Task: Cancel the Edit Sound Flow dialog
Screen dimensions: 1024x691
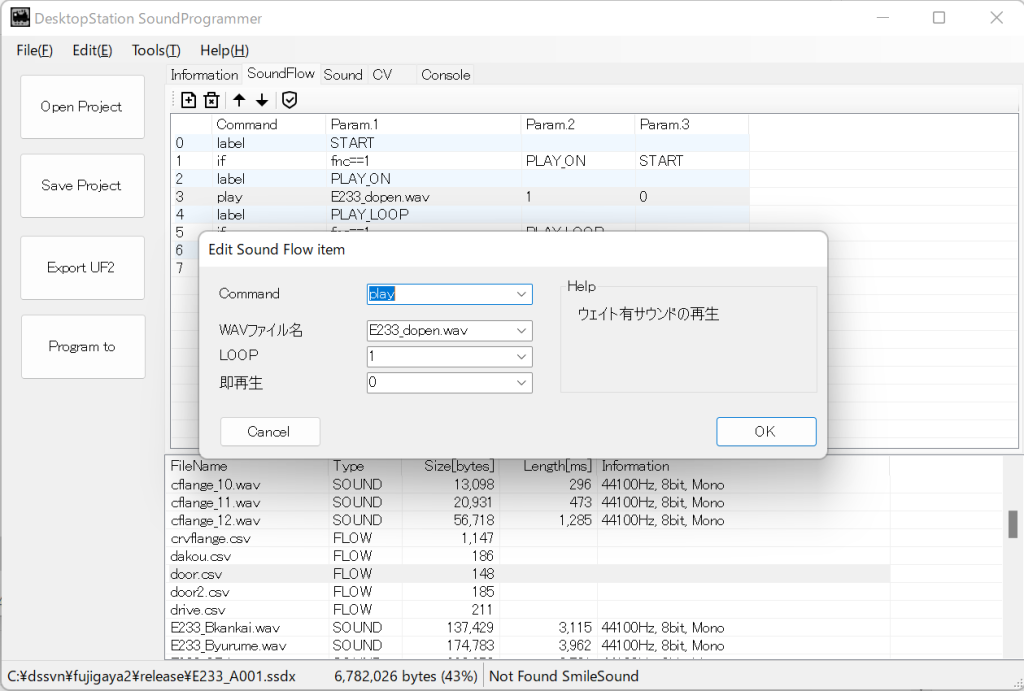Action: point(269,432)
